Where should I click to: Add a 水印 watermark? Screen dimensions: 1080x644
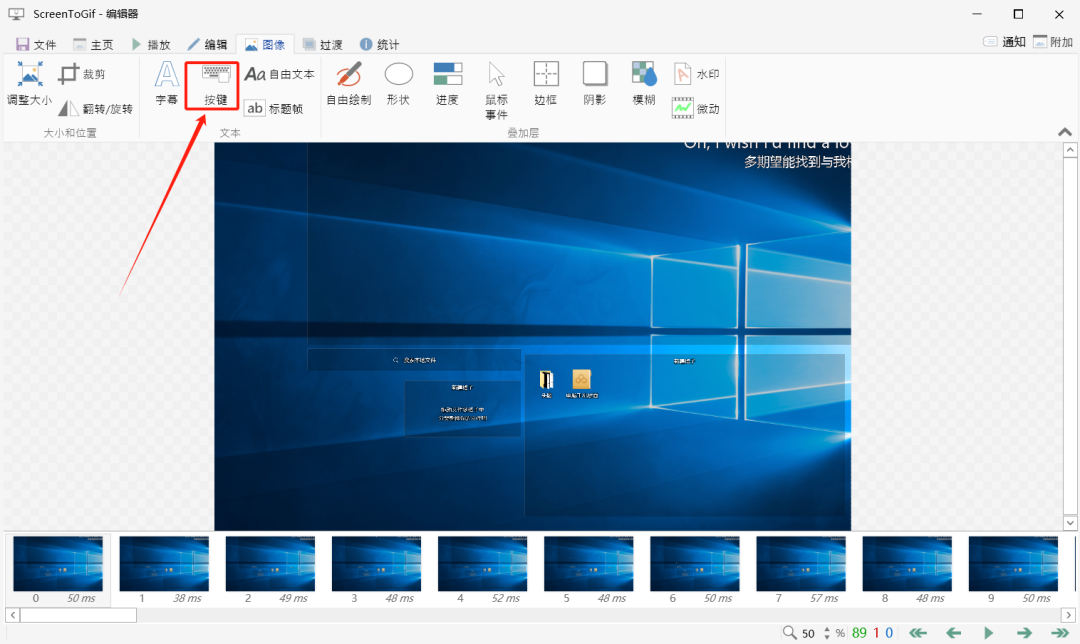pyautogui.click(x=696, y=74)
